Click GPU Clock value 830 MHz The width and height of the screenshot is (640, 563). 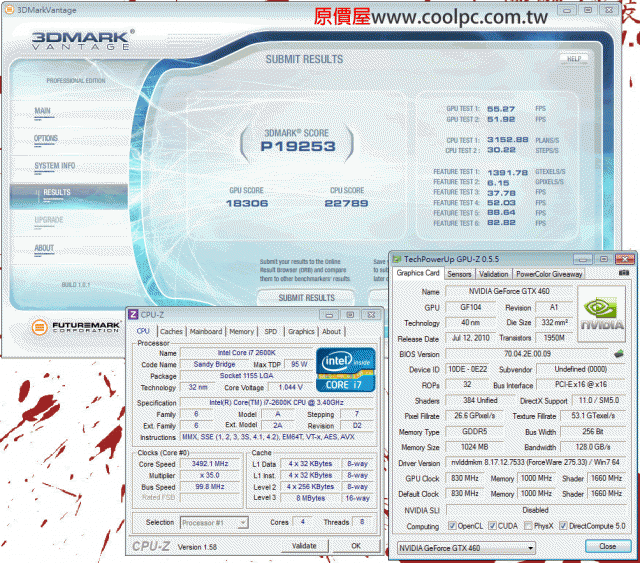464,478
